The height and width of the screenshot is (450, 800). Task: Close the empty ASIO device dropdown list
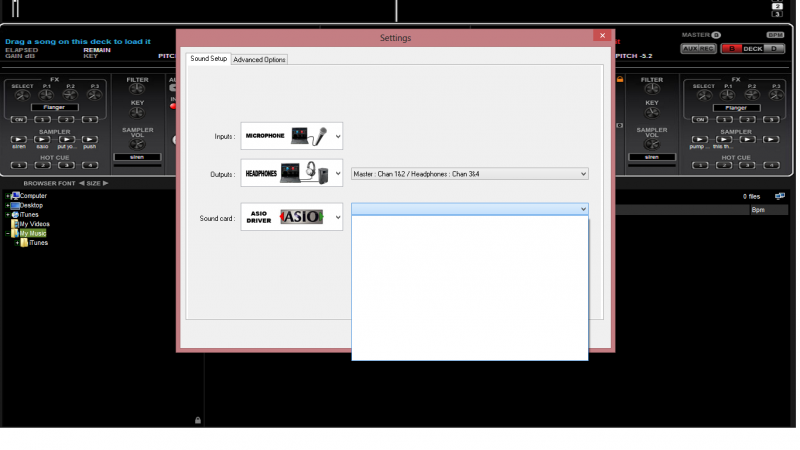(583, 209)
